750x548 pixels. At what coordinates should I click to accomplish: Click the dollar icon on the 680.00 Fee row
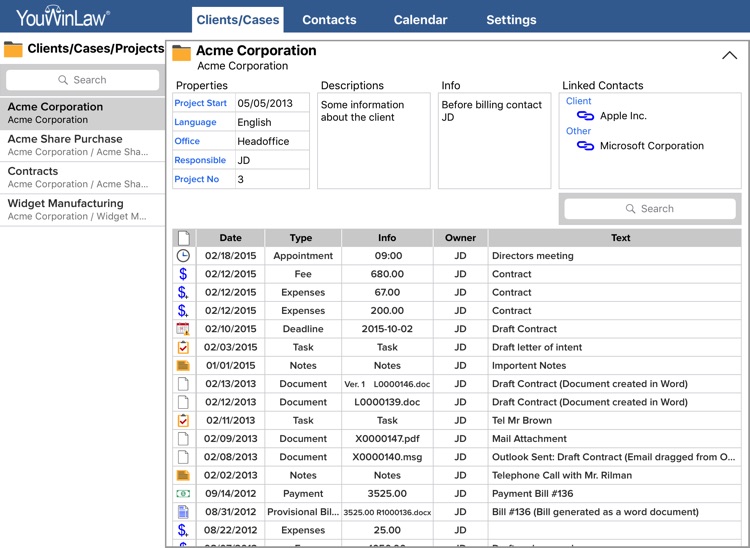(183, 274)
